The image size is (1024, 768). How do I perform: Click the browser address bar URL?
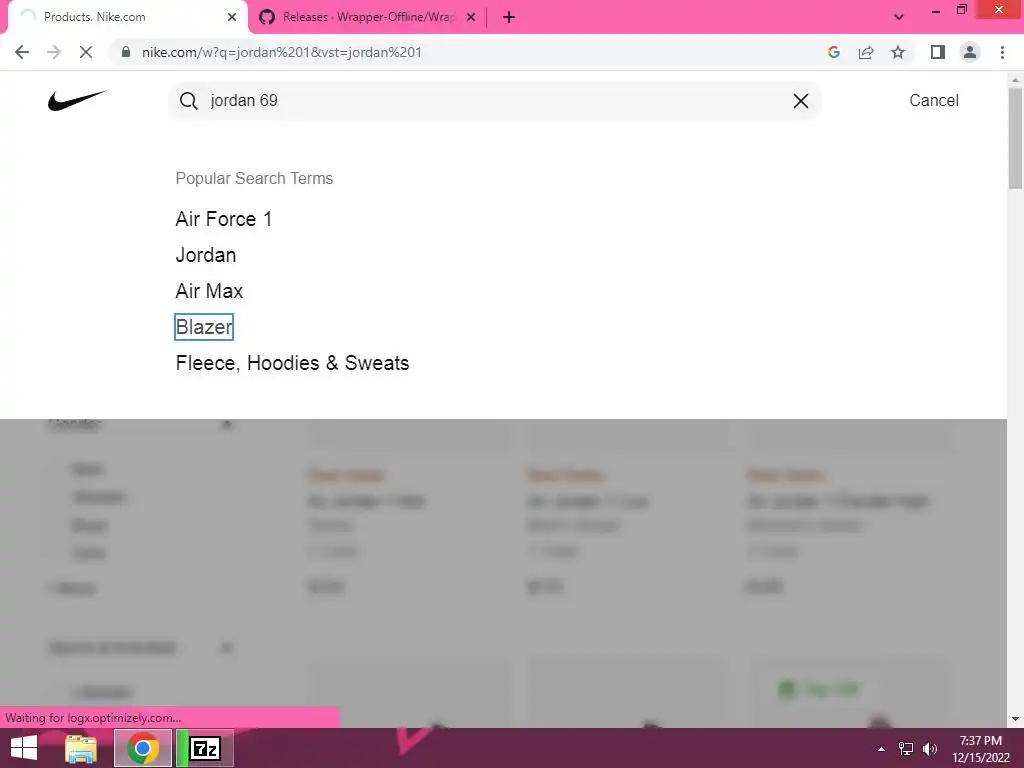coord(281,52)
